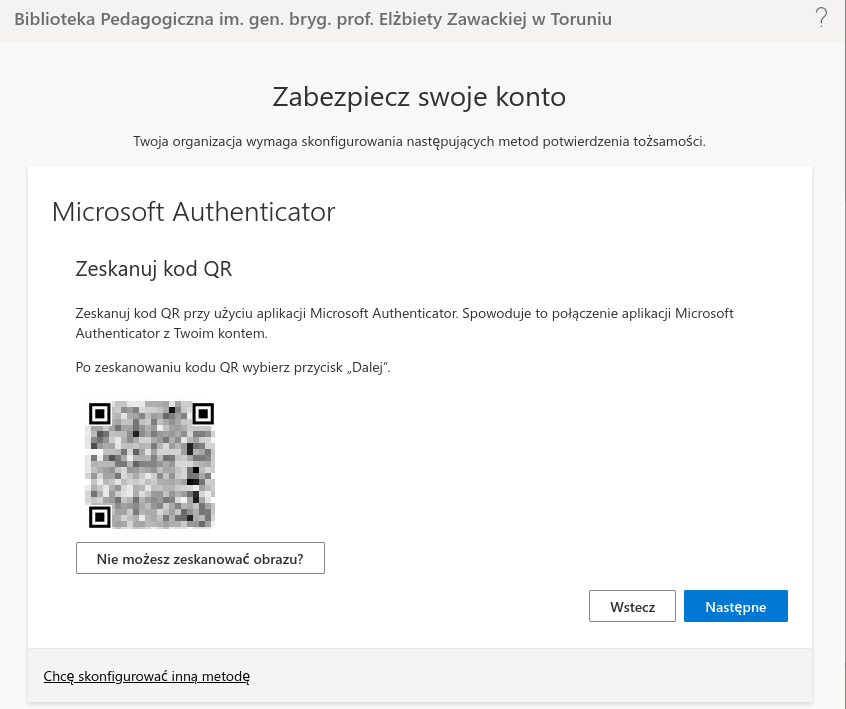Viewport: 846px width, 709px height.
Task: Click the "Microsoft Authenticator" section heading
Action: point(193,212)
